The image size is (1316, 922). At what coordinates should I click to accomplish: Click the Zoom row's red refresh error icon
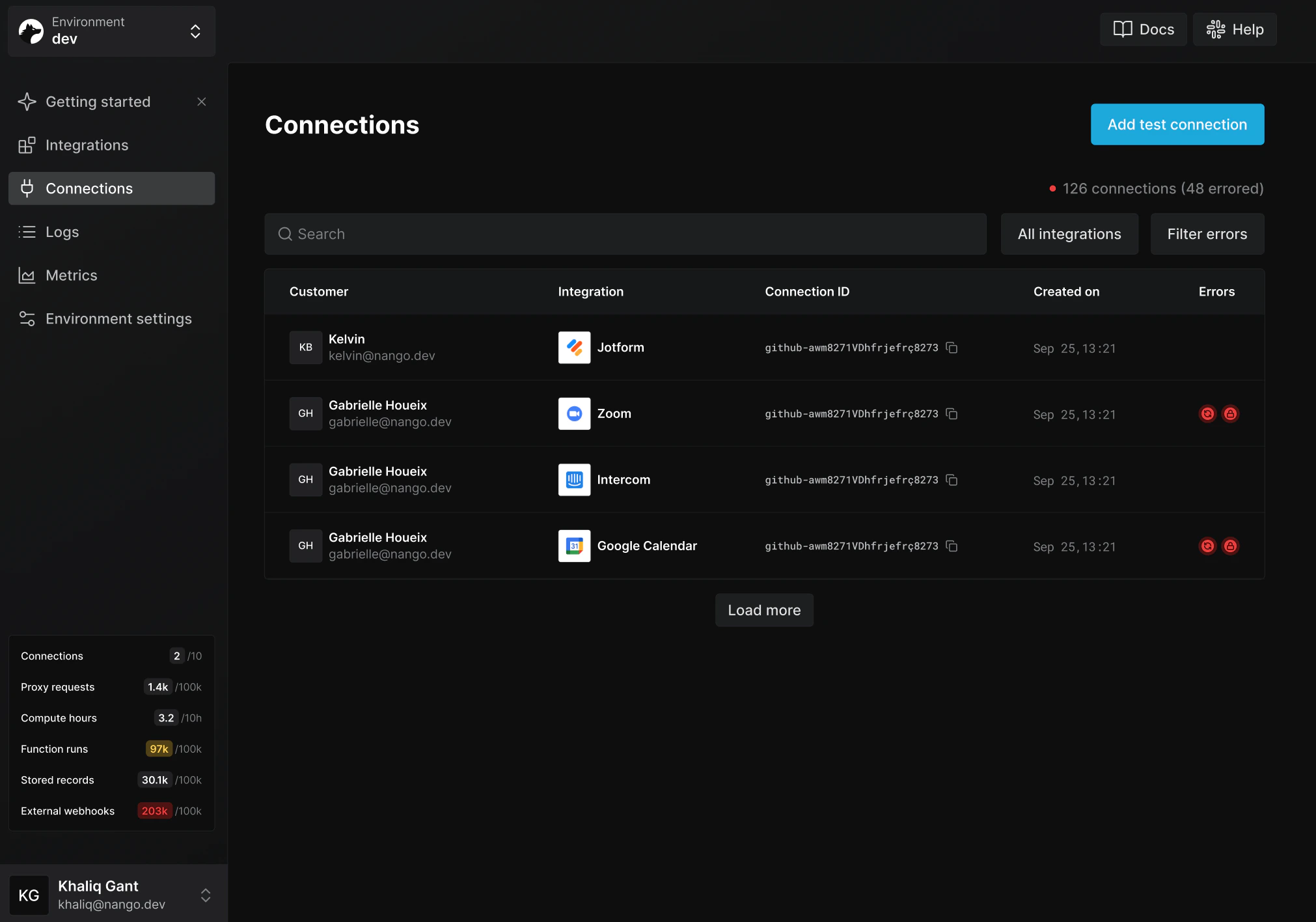click(x=1207, y=414)
